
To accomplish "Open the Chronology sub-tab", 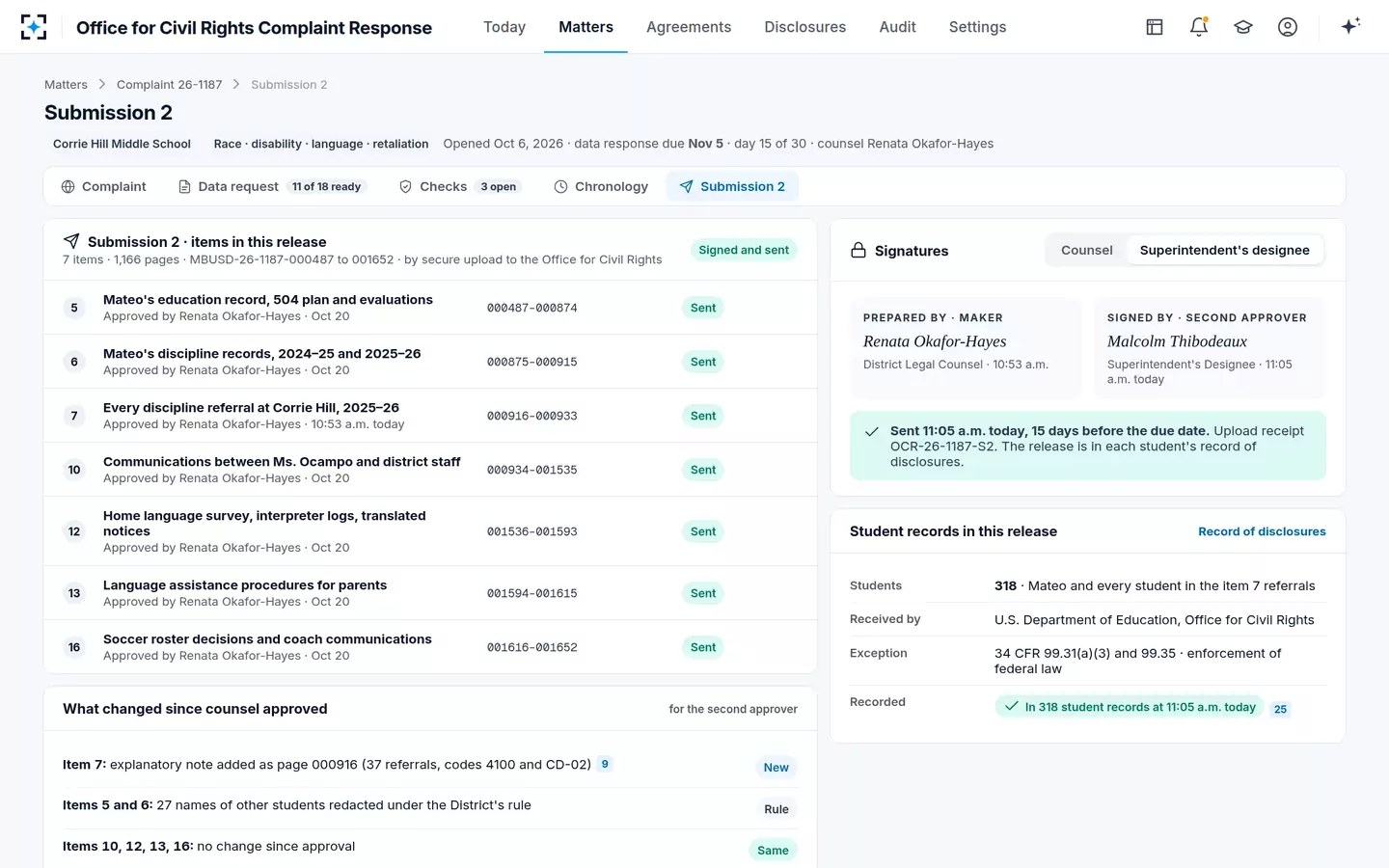I will coord(601,186).
